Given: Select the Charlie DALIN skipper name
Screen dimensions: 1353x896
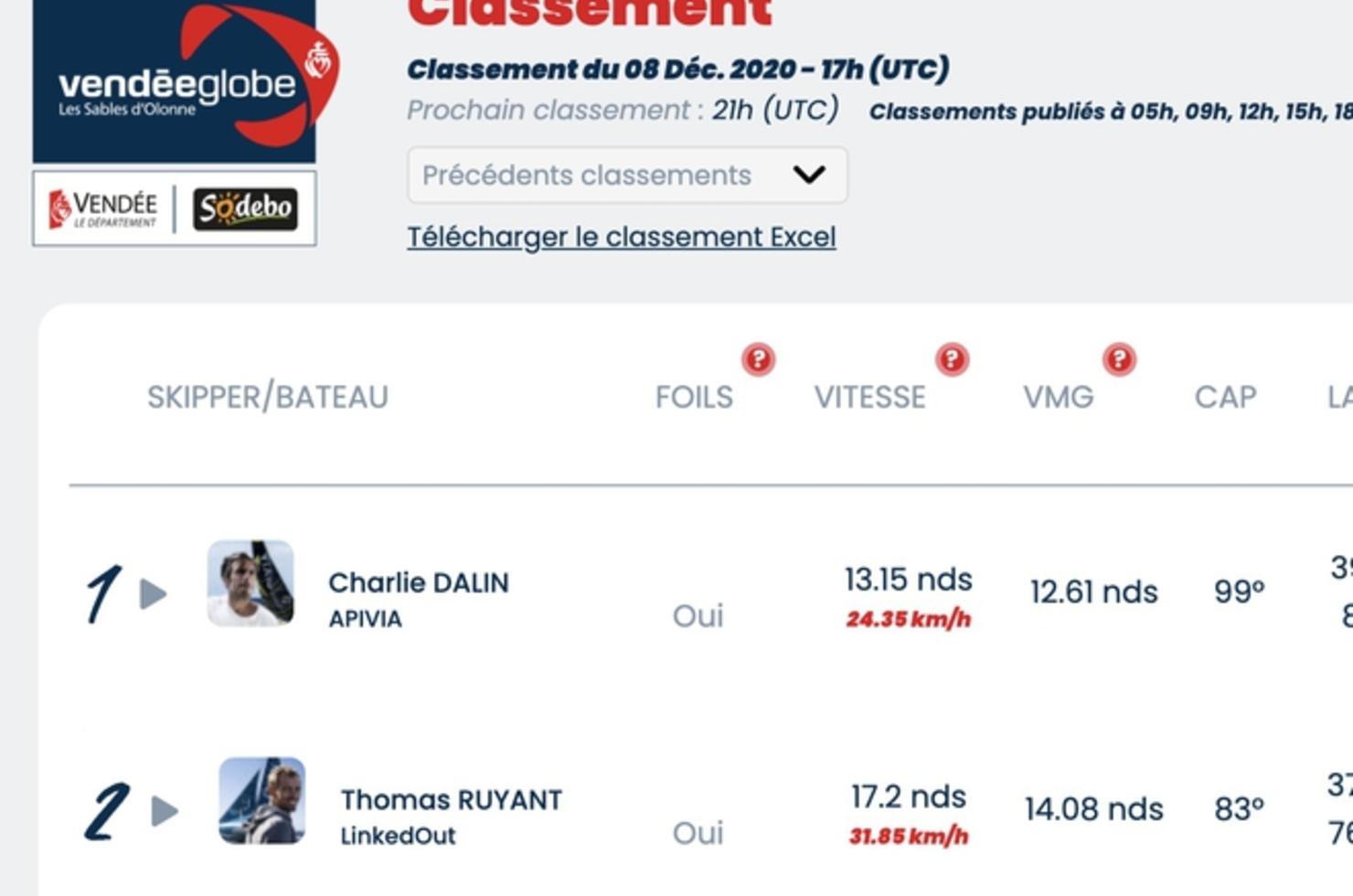Looking at the screenshot, I should [x=419, y=582].
